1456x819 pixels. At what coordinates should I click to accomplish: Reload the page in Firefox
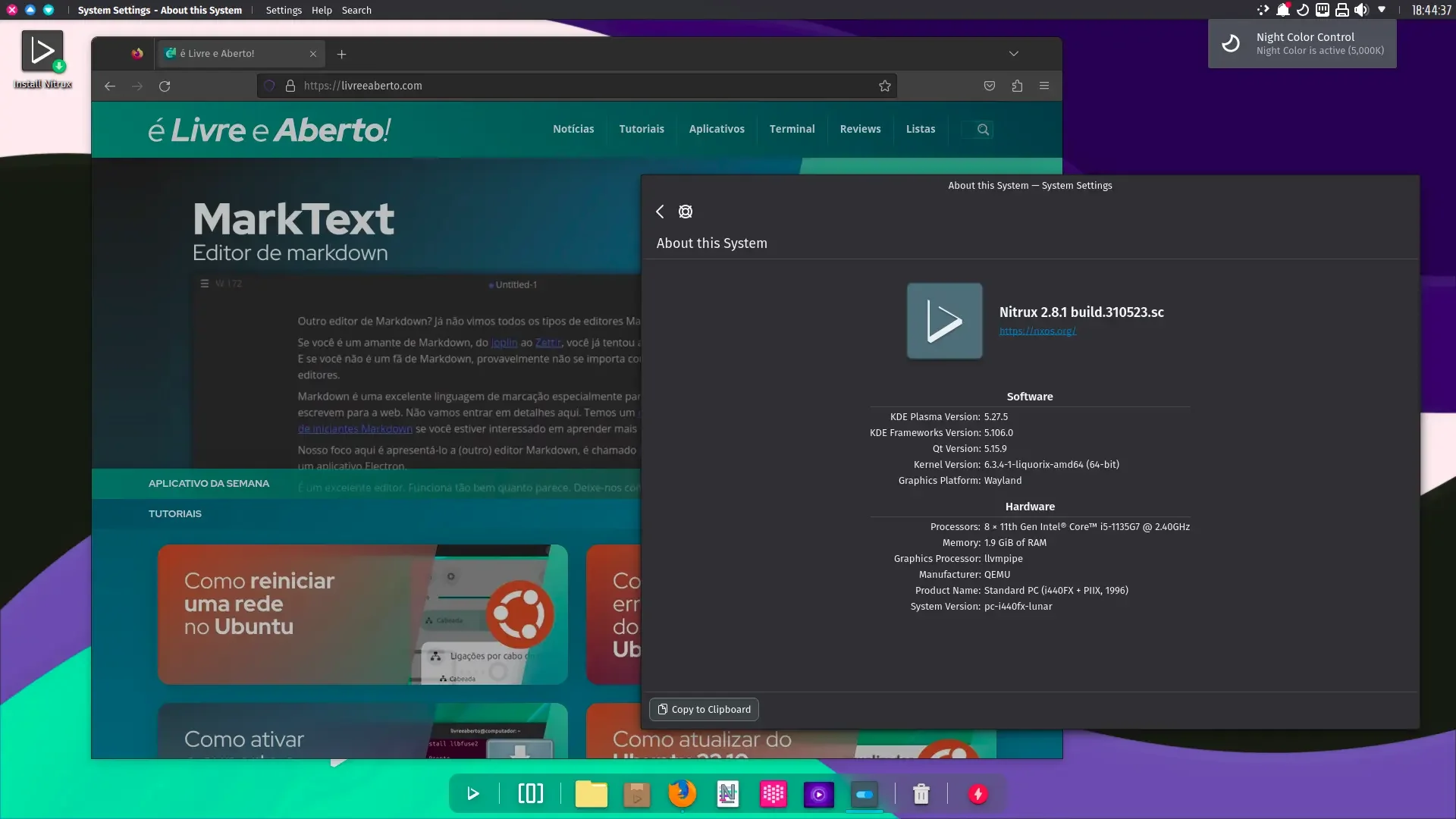[x=165, y=86]
